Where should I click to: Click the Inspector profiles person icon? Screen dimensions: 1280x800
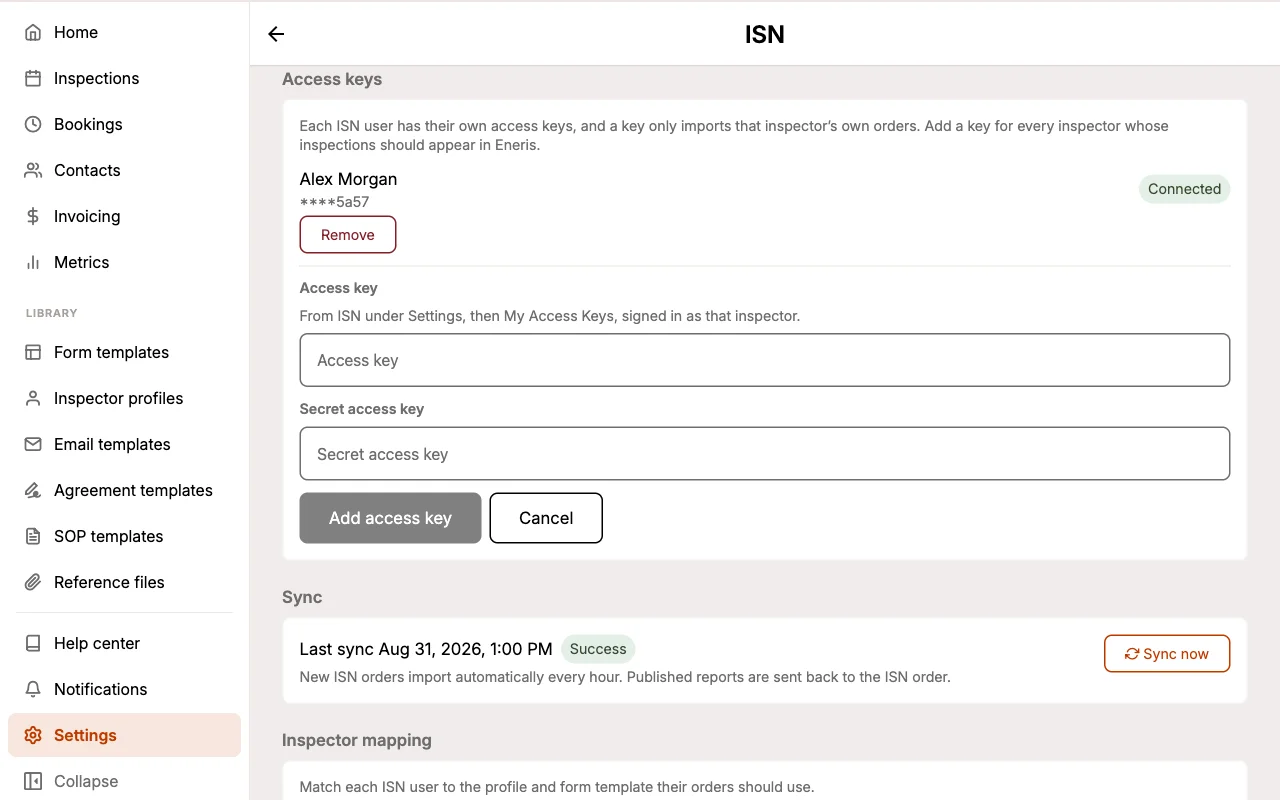pos(33,398)
